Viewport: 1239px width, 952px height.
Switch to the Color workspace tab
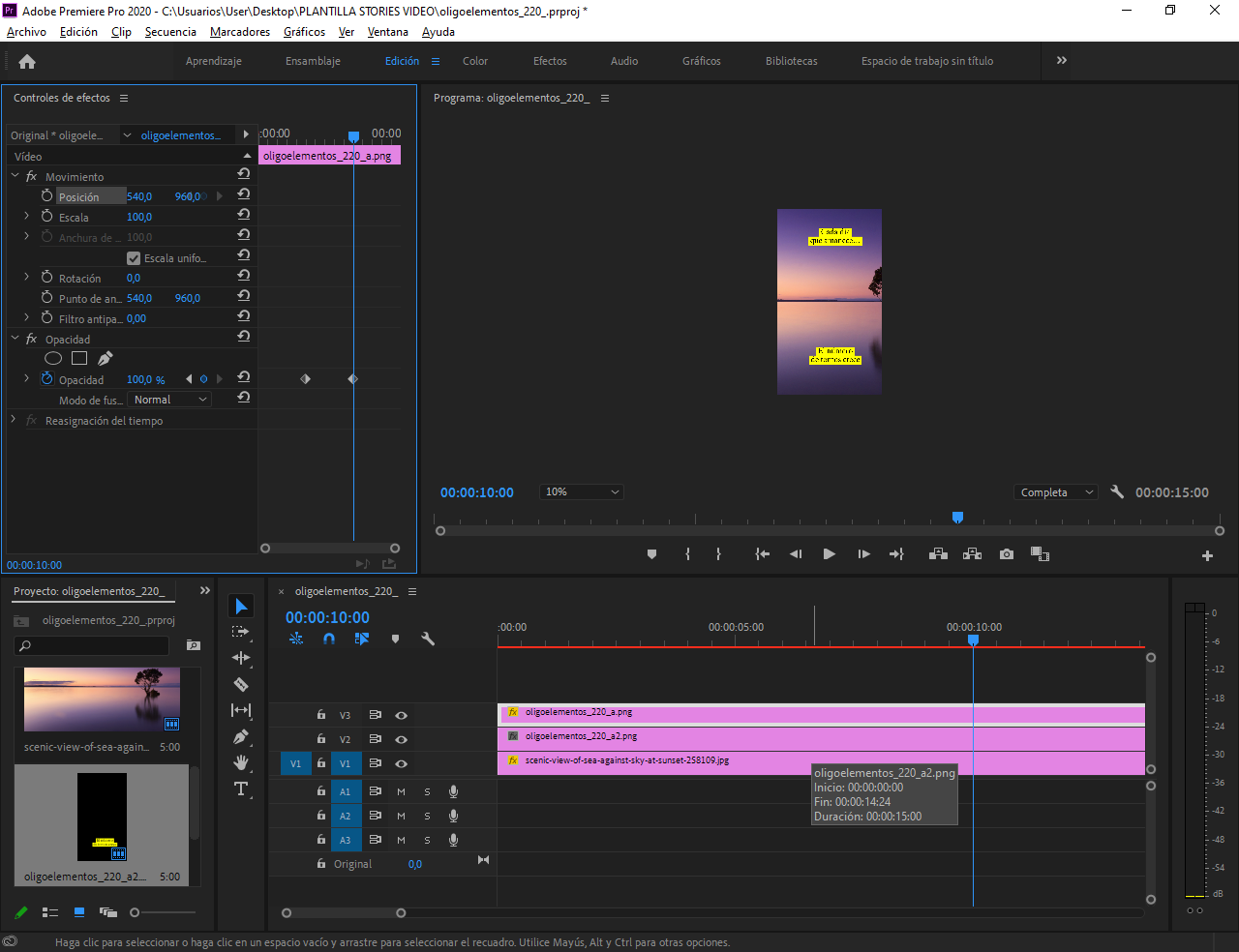coord(475,61)
